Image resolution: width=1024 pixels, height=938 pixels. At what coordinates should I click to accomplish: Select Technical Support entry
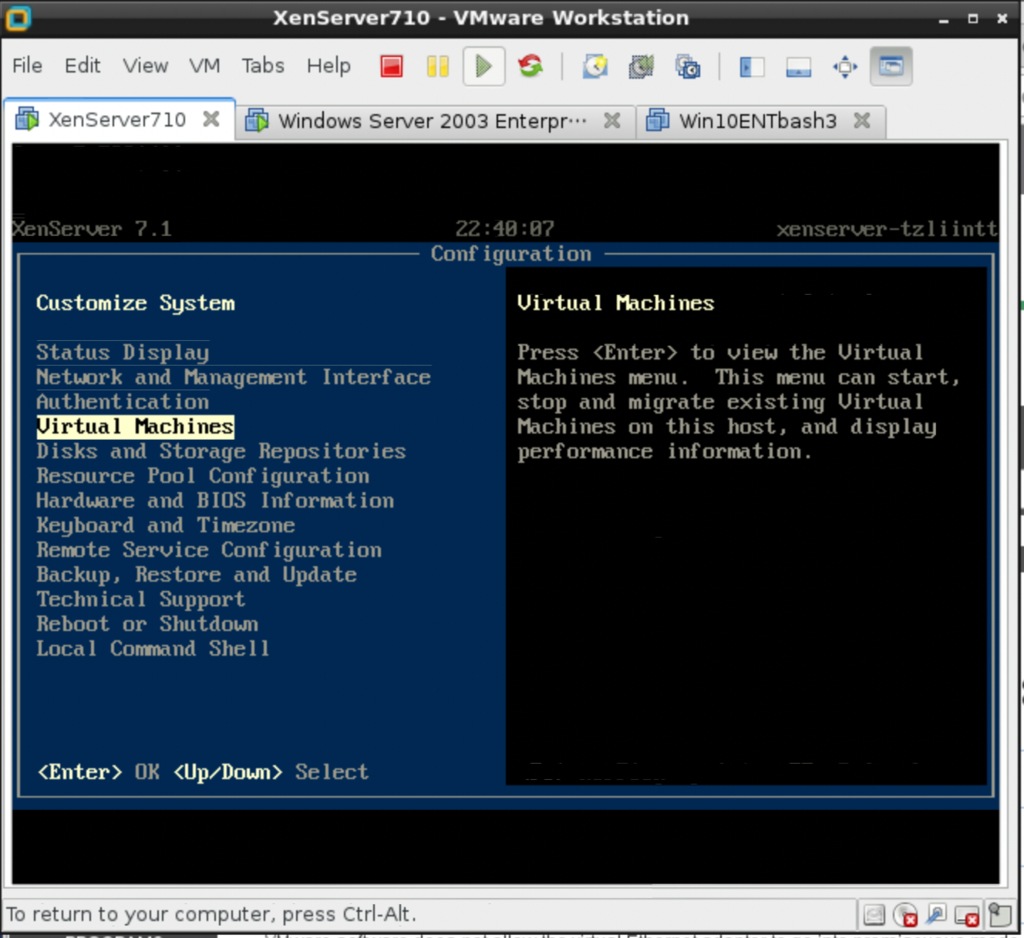coord(140,600)
